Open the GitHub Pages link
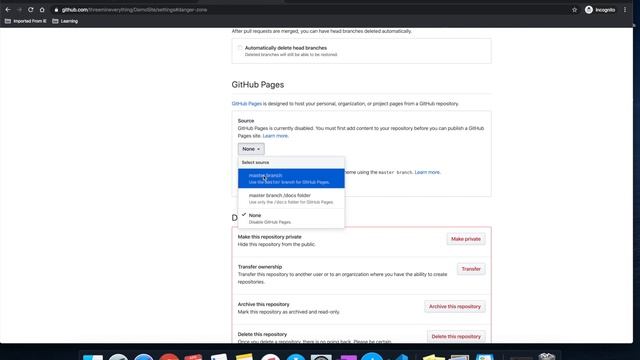 247,104
